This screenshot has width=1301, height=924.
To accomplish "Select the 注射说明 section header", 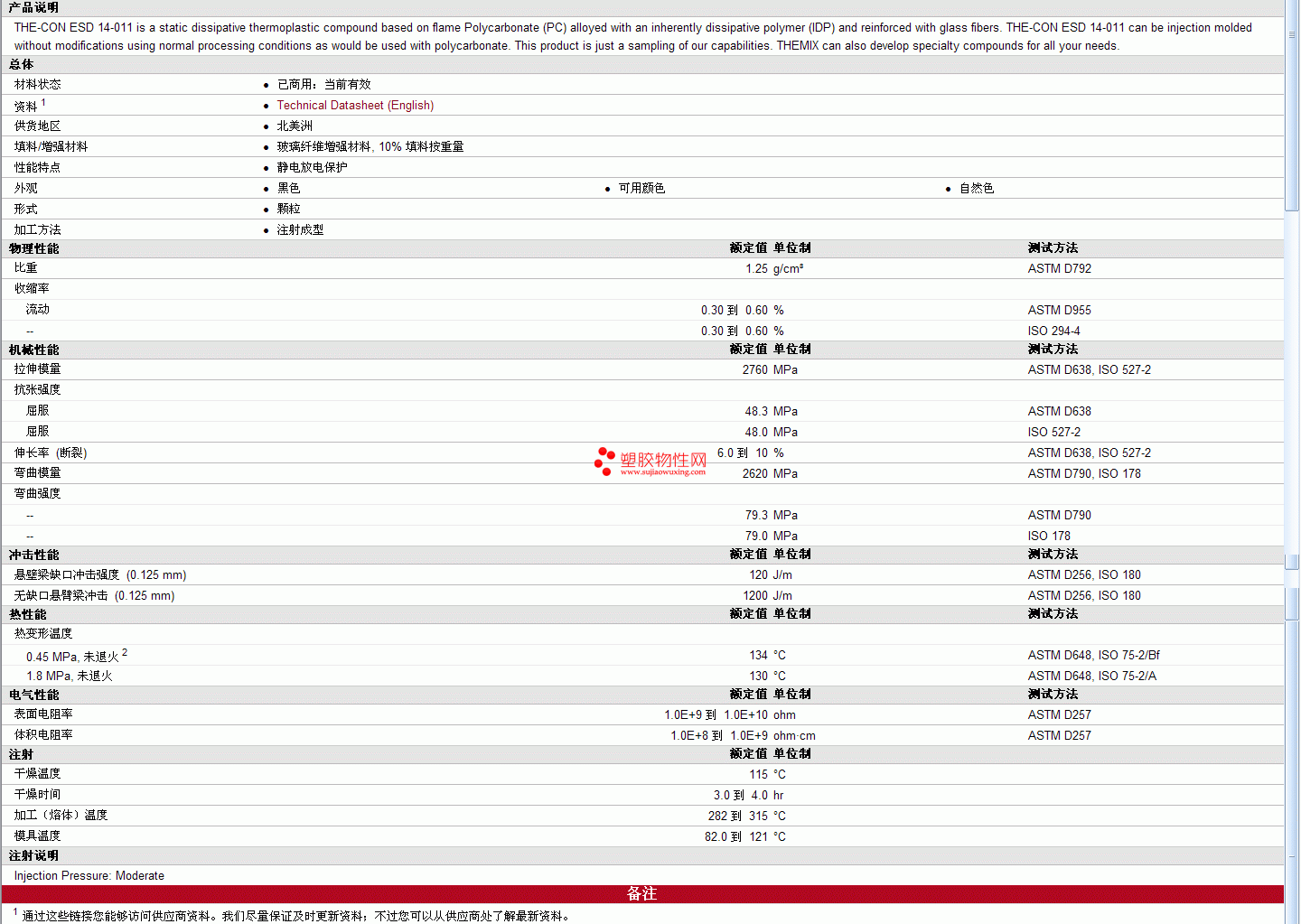I will click(x=33, y=855).
